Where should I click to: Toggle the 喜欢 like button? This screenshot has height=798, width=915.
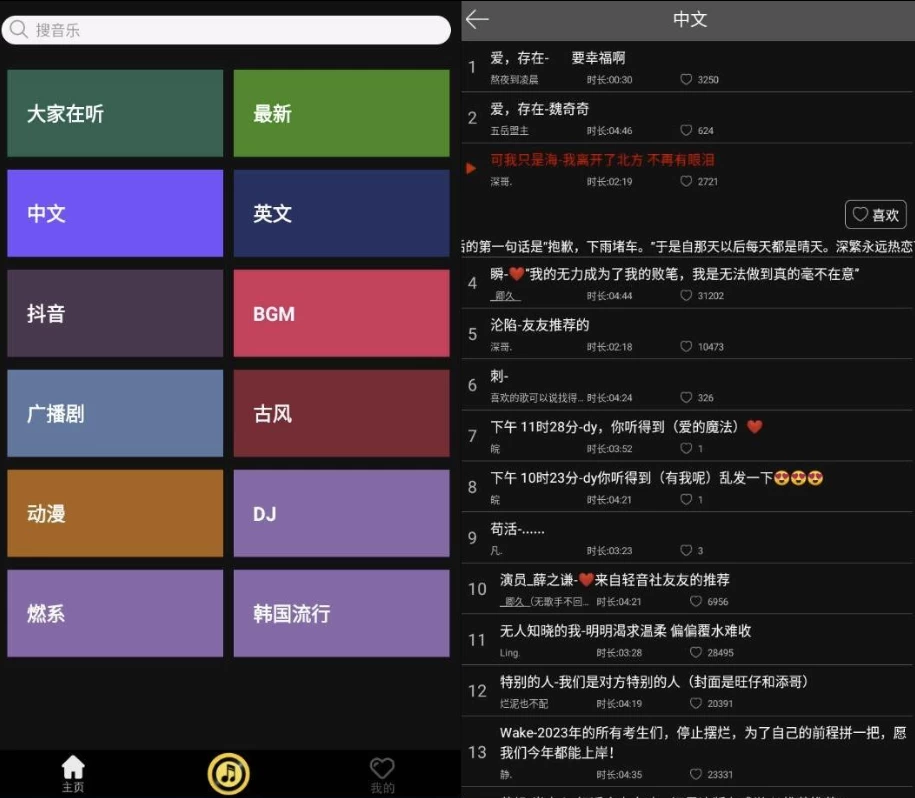tap(875, 214)
